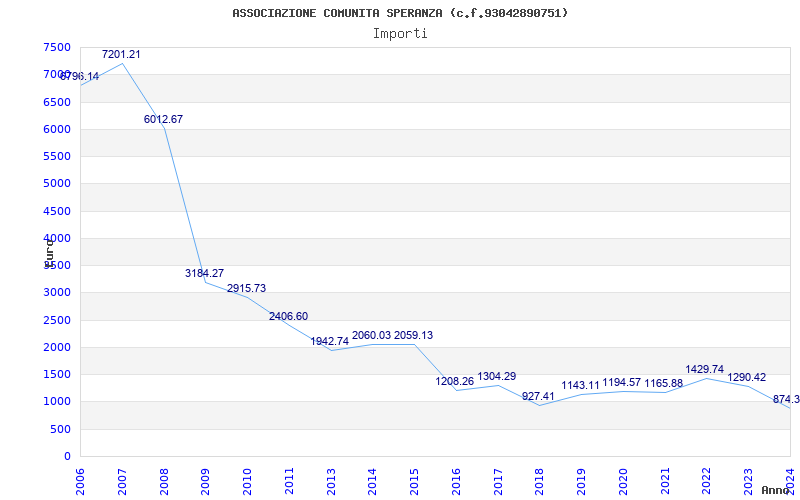Click the 3000 y-axis tick label
The image size is (800, 500).
(x=57, y=293)
